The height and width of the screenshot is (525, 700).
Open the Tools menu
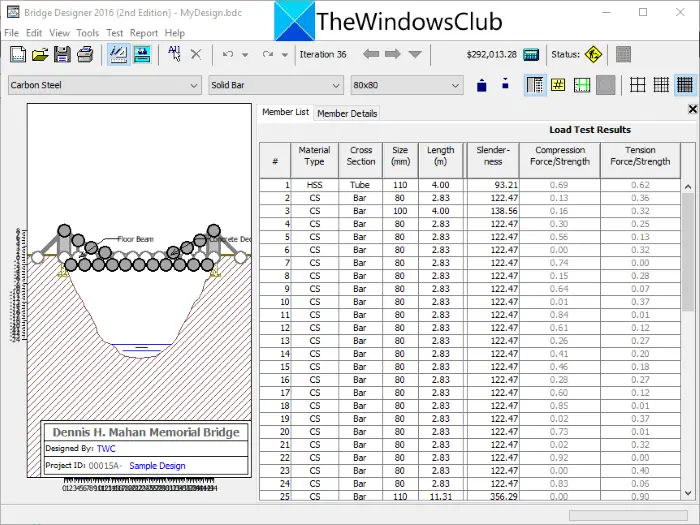88,33
